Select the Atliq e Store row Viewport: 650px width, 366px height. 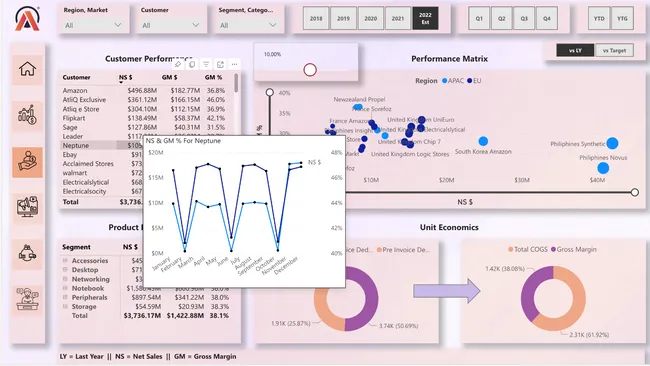145,109
